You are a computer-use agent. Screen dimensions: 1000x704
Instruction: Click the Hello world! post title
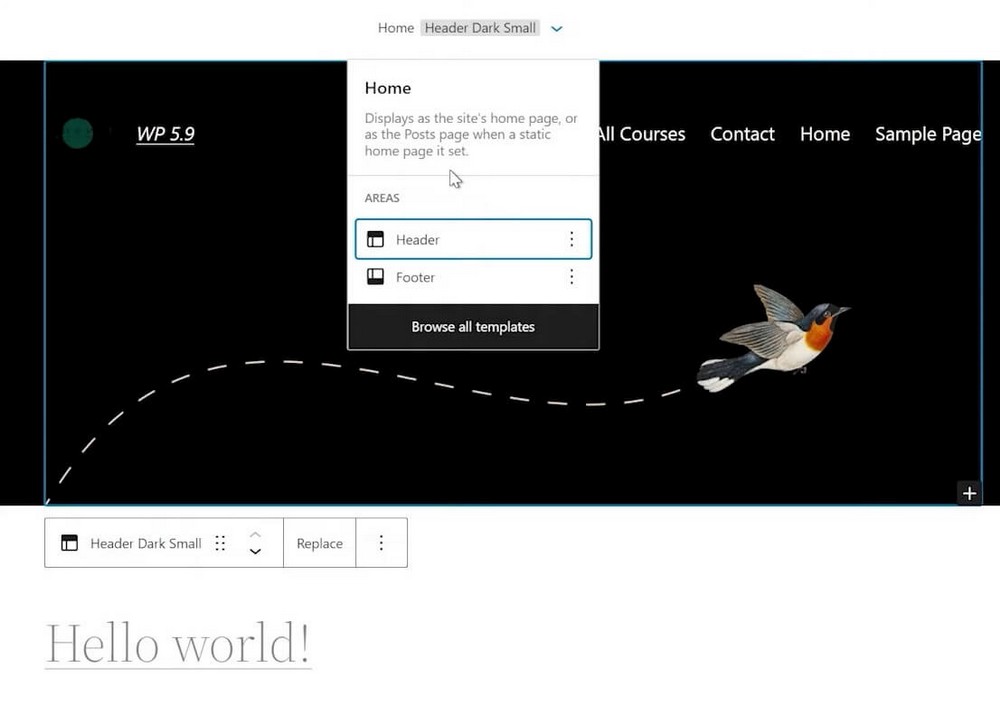pos(178,643)
